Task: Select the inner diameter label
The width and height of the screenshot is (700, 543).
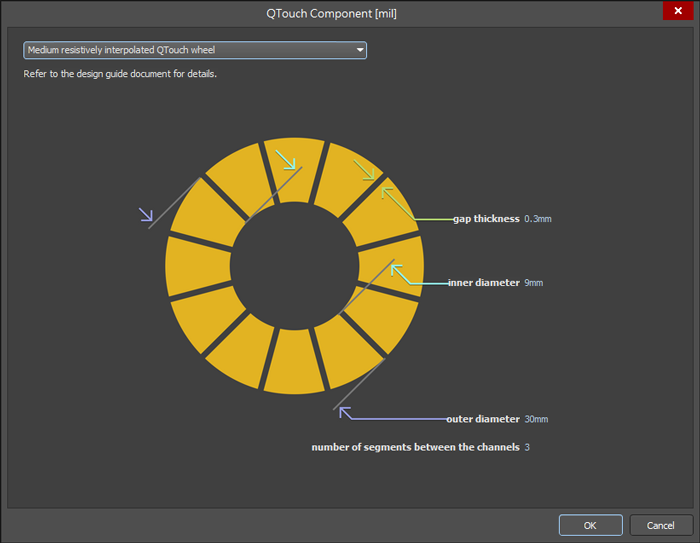Action: [x=483, y=283]
